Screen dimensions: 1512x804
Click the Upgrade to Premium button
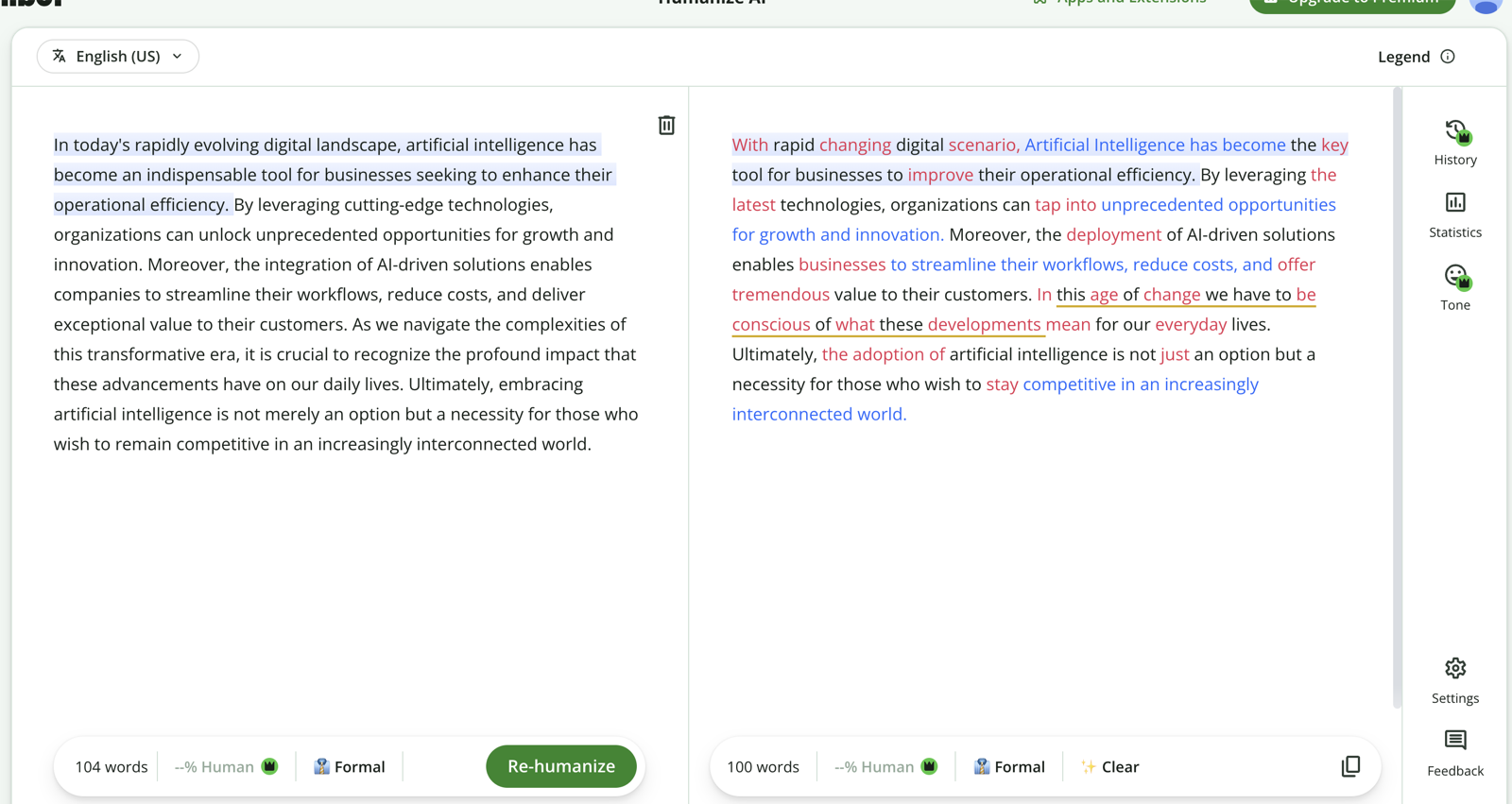click(1352, 3)
